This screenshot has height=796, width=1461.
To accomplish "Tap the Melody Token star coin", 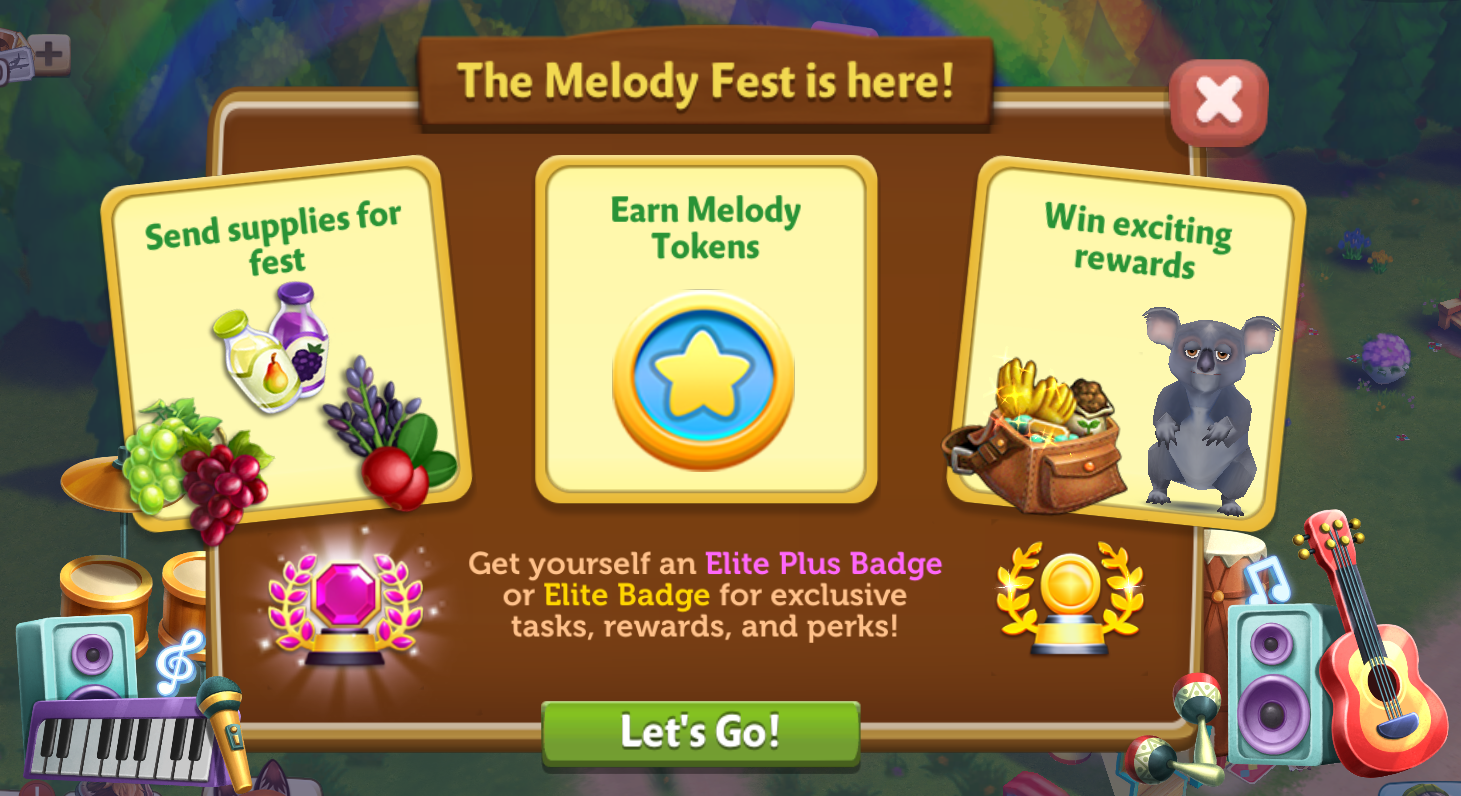I will click(703, 380).
